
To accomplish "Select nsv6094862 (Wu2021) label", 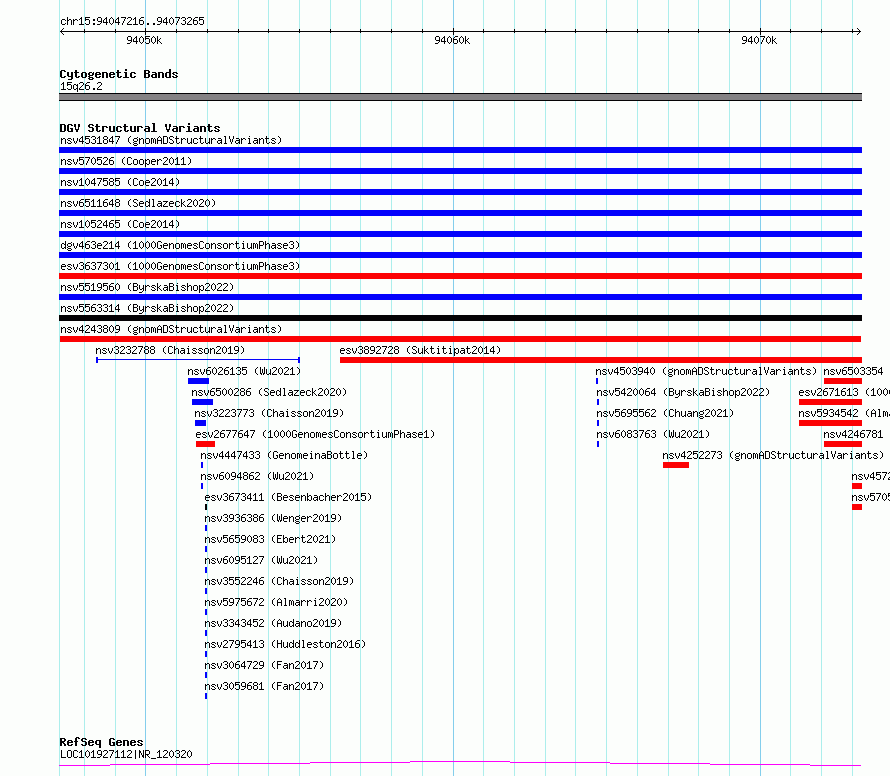I will pyautogui.click(x=257, y=476).
